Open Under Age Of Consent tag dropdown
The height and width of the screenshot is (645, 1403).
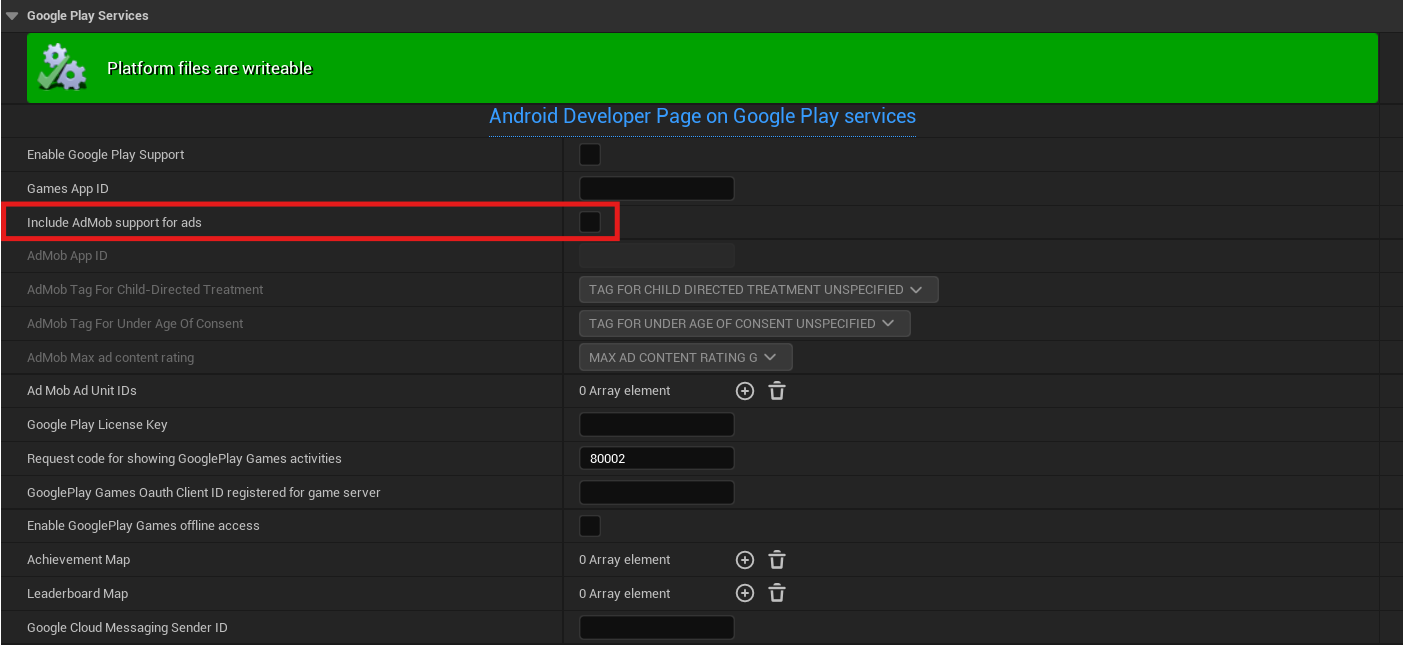744,324
